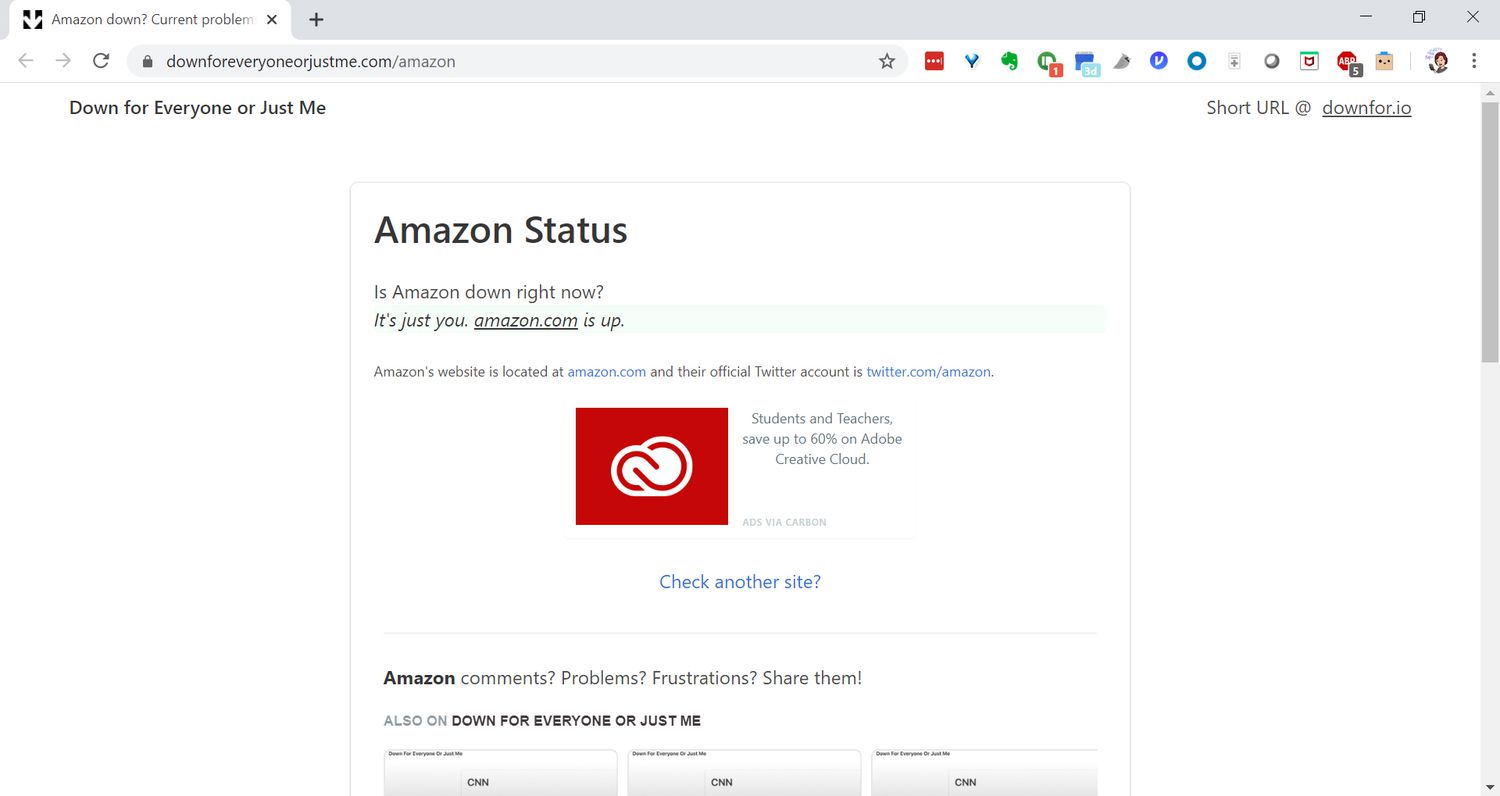Image resolution: width=1500 pixels, height=796 pixels.
Task: Open Chrome's three-dot menu
Action: click(x=1474, y=61)
